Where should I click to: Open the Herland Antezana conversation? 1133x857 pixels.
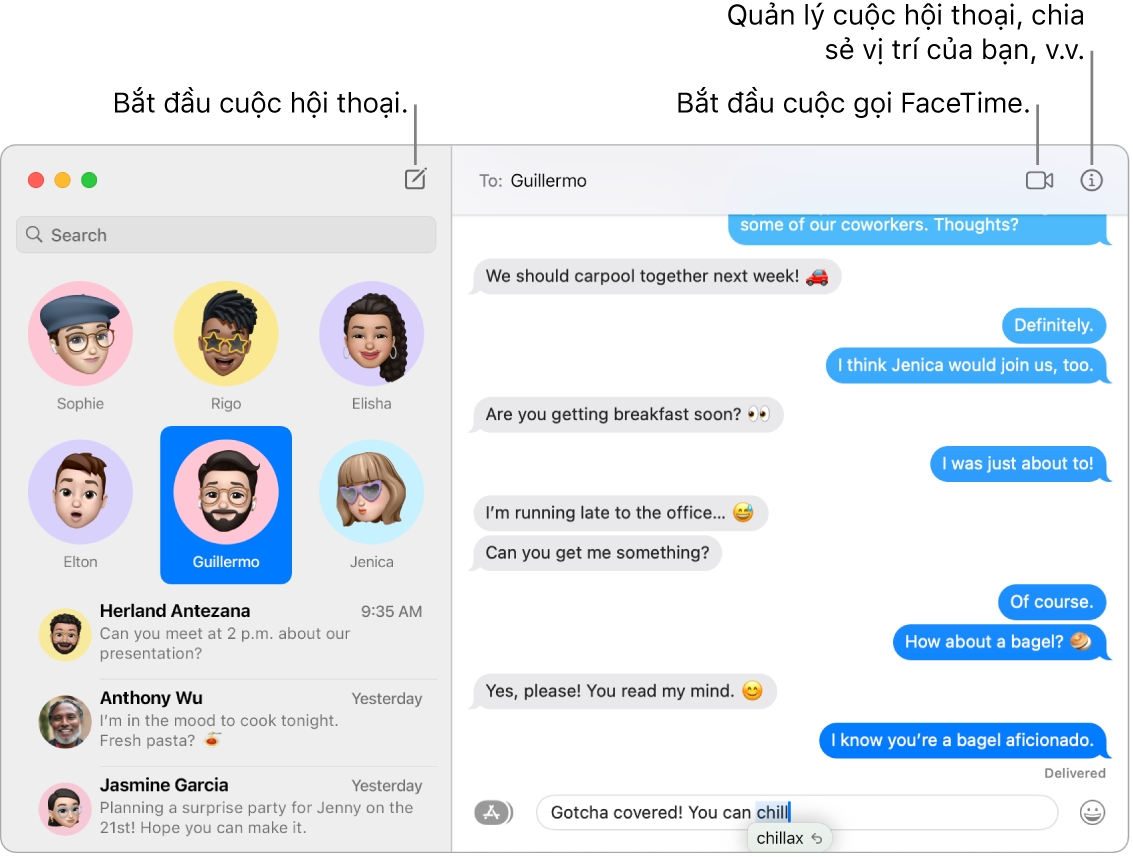click(231, 632)
